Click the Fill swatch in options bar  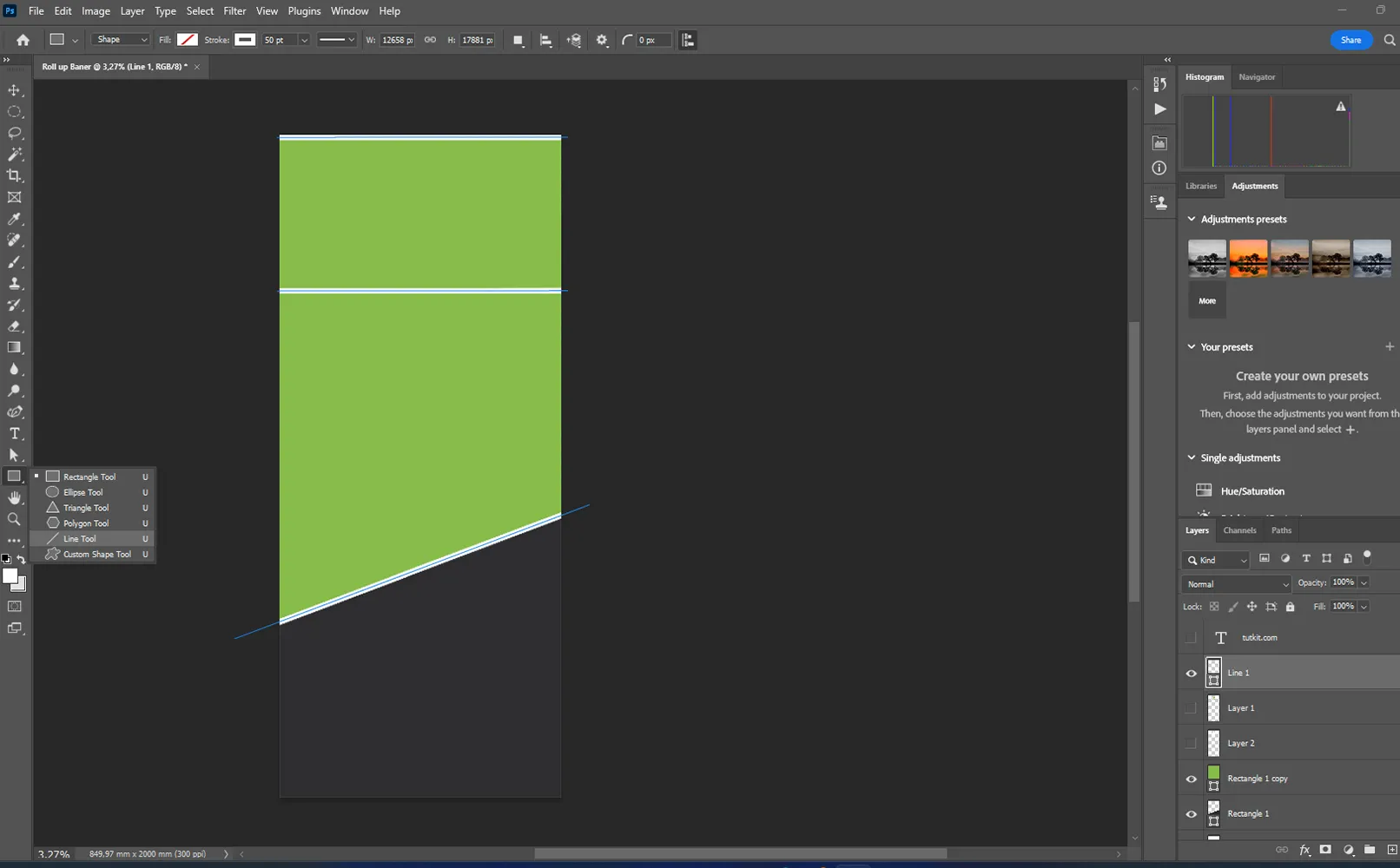pyautogui.click(x=188, y=40)
